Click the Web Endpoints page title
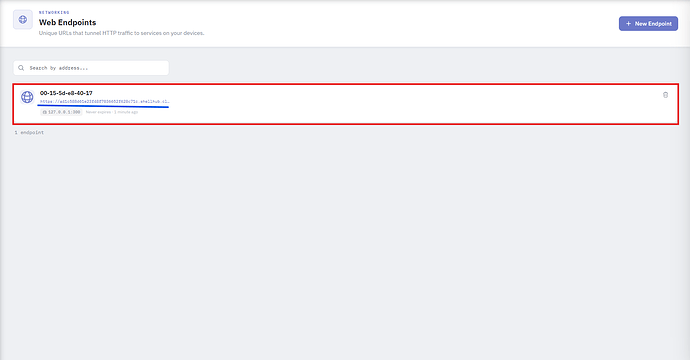 click(67, 22)
